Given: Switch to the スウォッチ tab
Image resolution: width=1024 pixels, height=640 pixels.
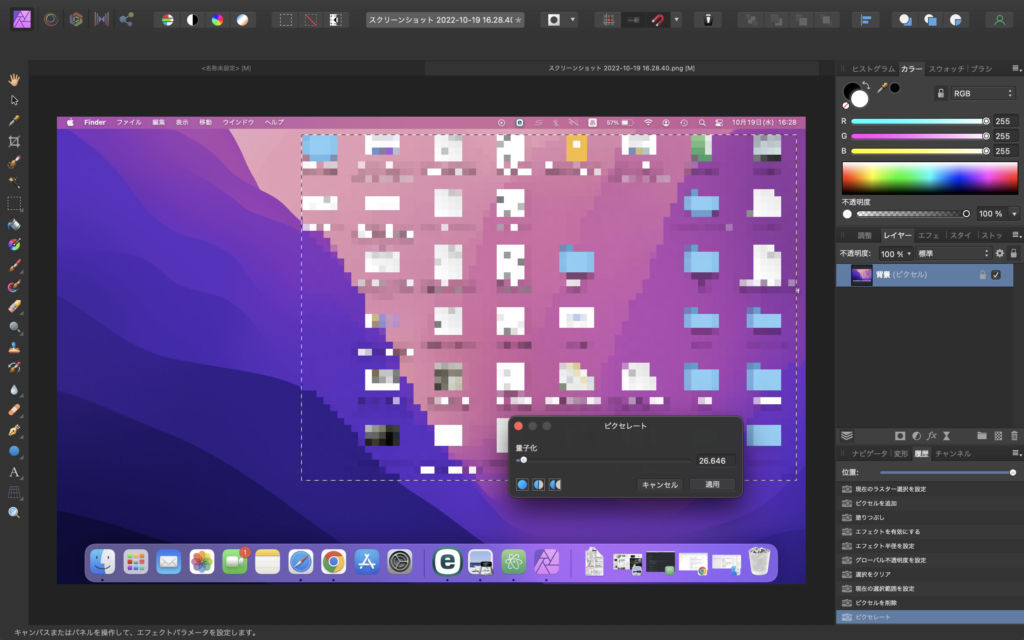Looking at the screenshot, I should 946,69.
